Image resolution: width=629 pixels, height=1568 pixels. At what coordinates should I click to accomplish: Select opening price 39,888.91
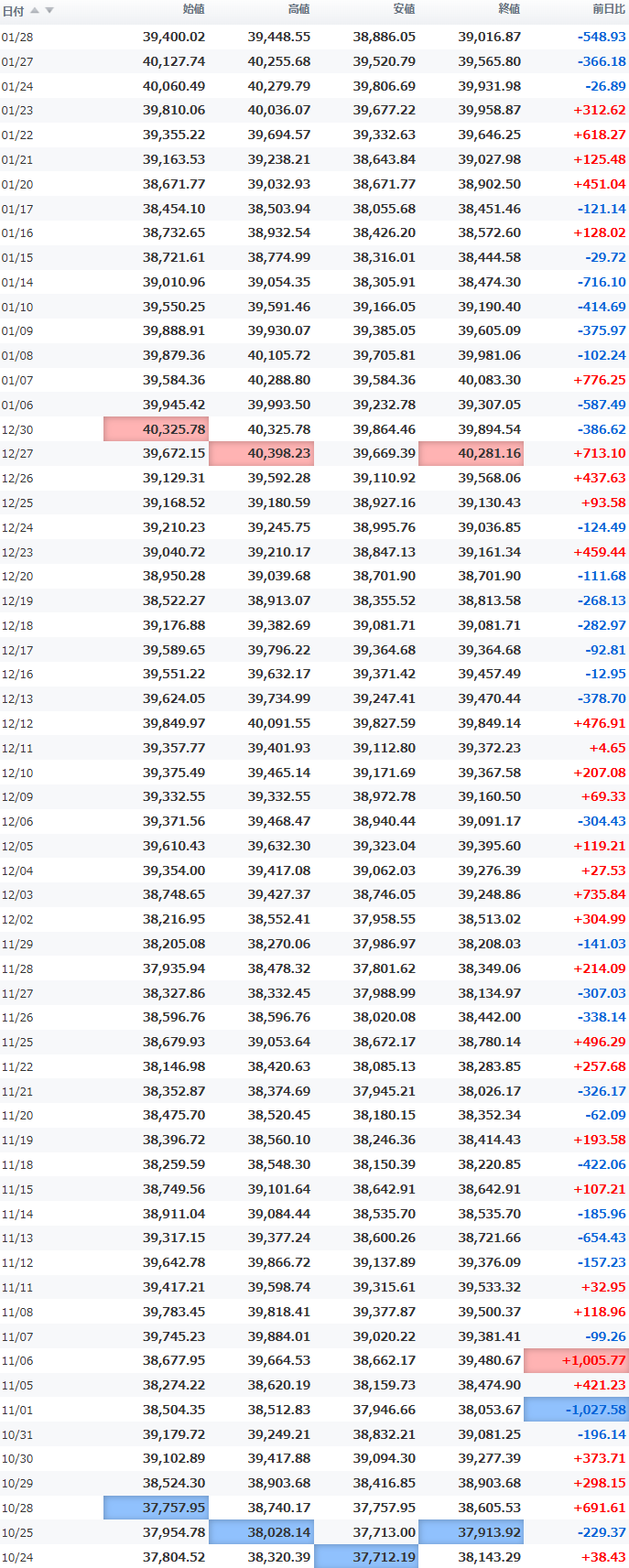174,330
